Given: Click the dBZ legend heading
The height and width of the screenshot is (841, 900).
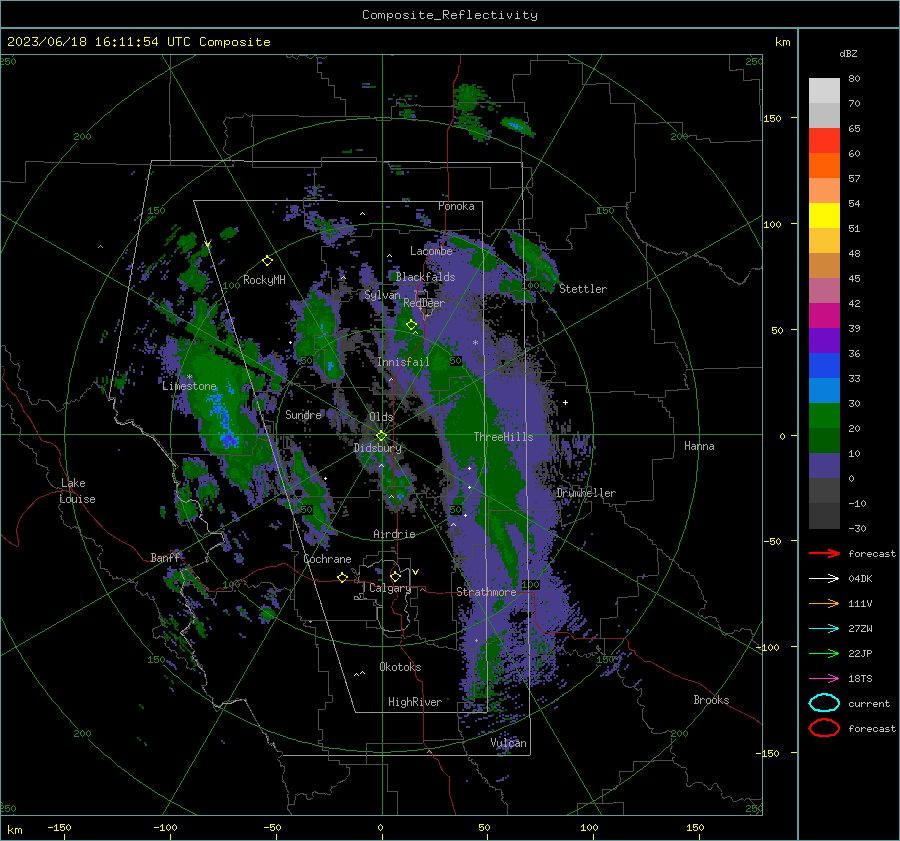Looking at the screenshot, I should 848,54.
